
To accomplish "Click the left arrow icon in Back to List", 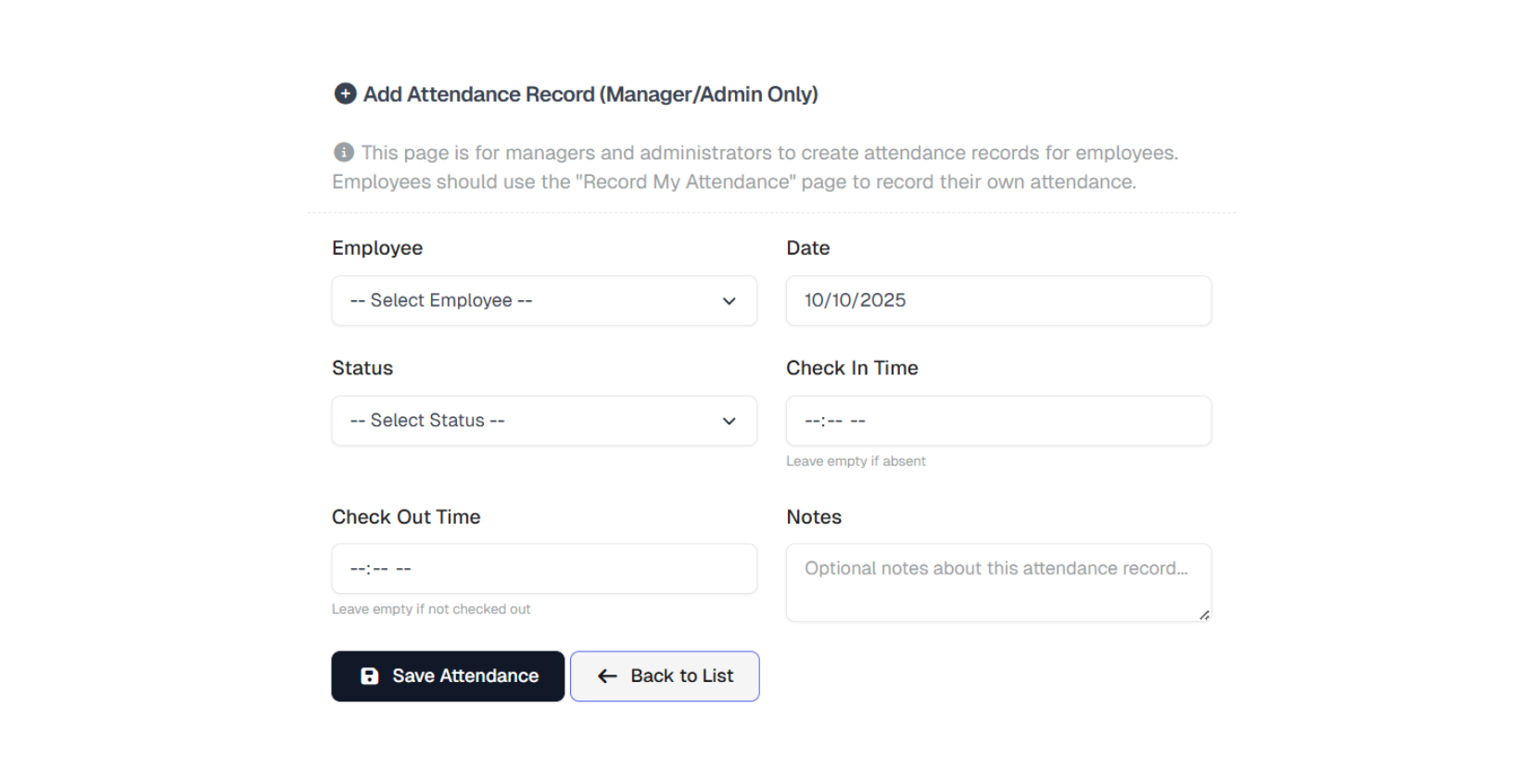I will [607, 677].
